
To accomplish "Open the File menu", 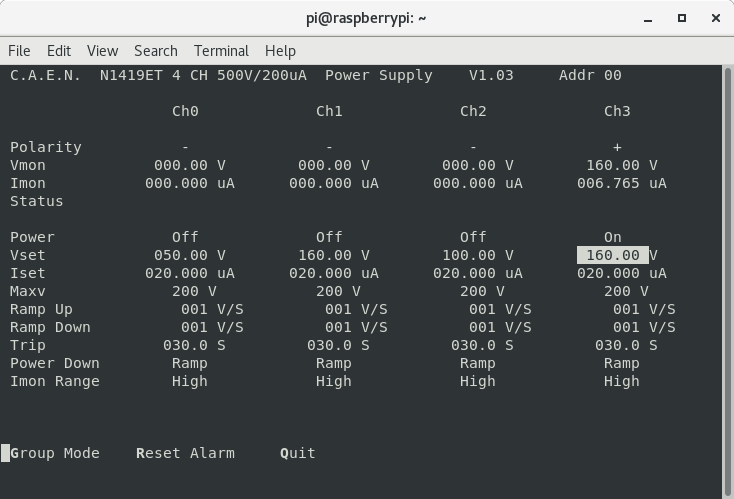I will click(19, 51).
